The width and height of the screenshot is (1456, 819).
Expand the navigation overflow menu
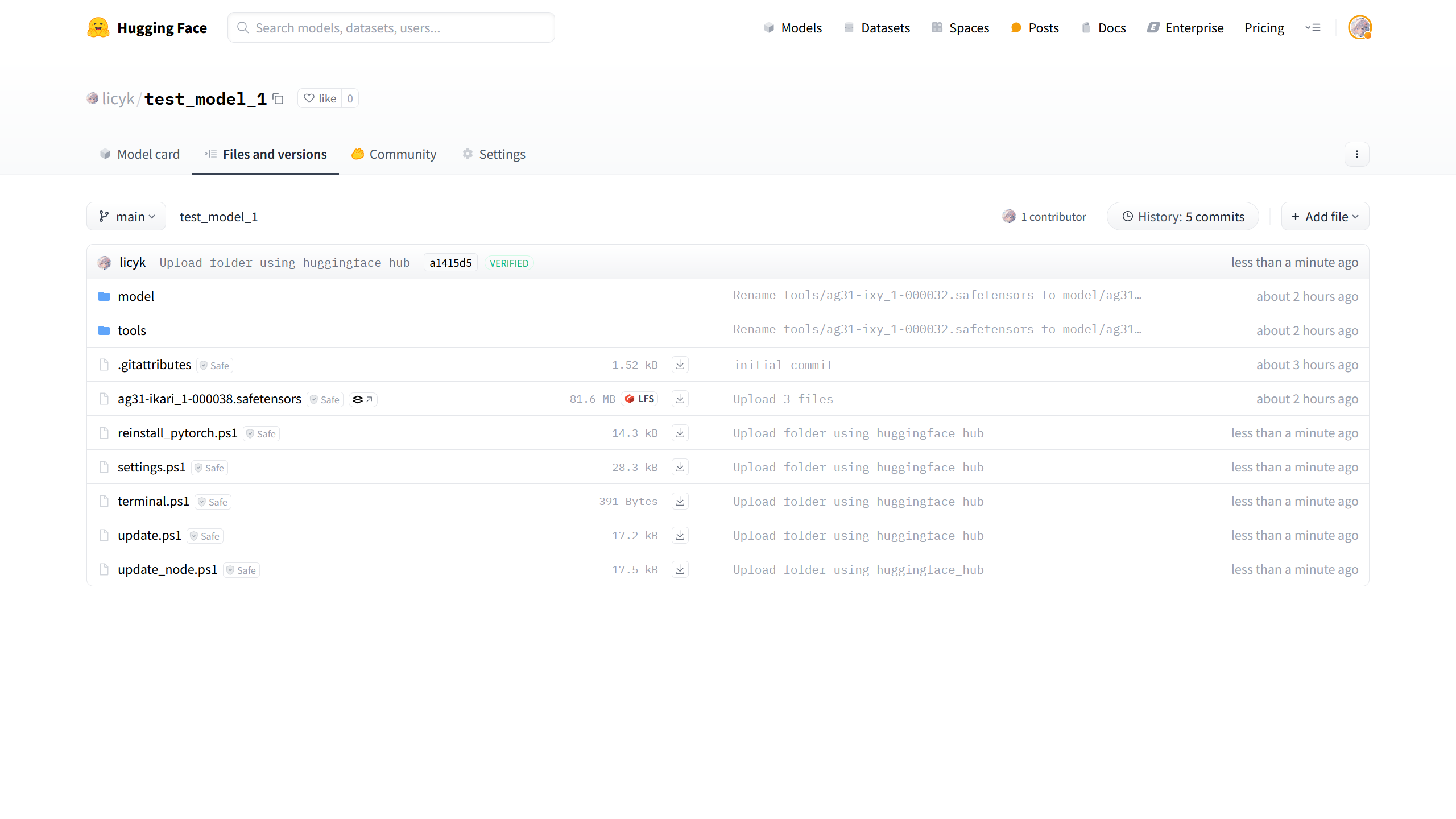click(1313, 27)
